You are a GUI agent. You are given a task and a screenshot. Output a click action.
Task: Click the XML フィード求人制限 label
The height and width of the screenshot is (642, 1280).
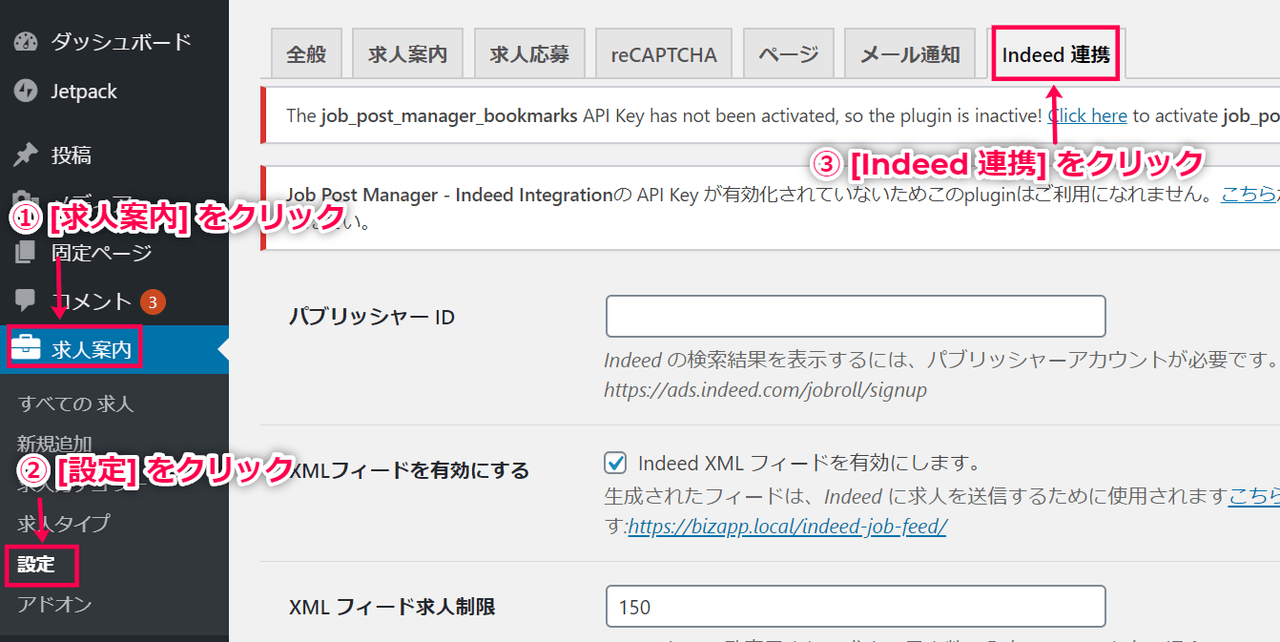(x=392, y=606)
